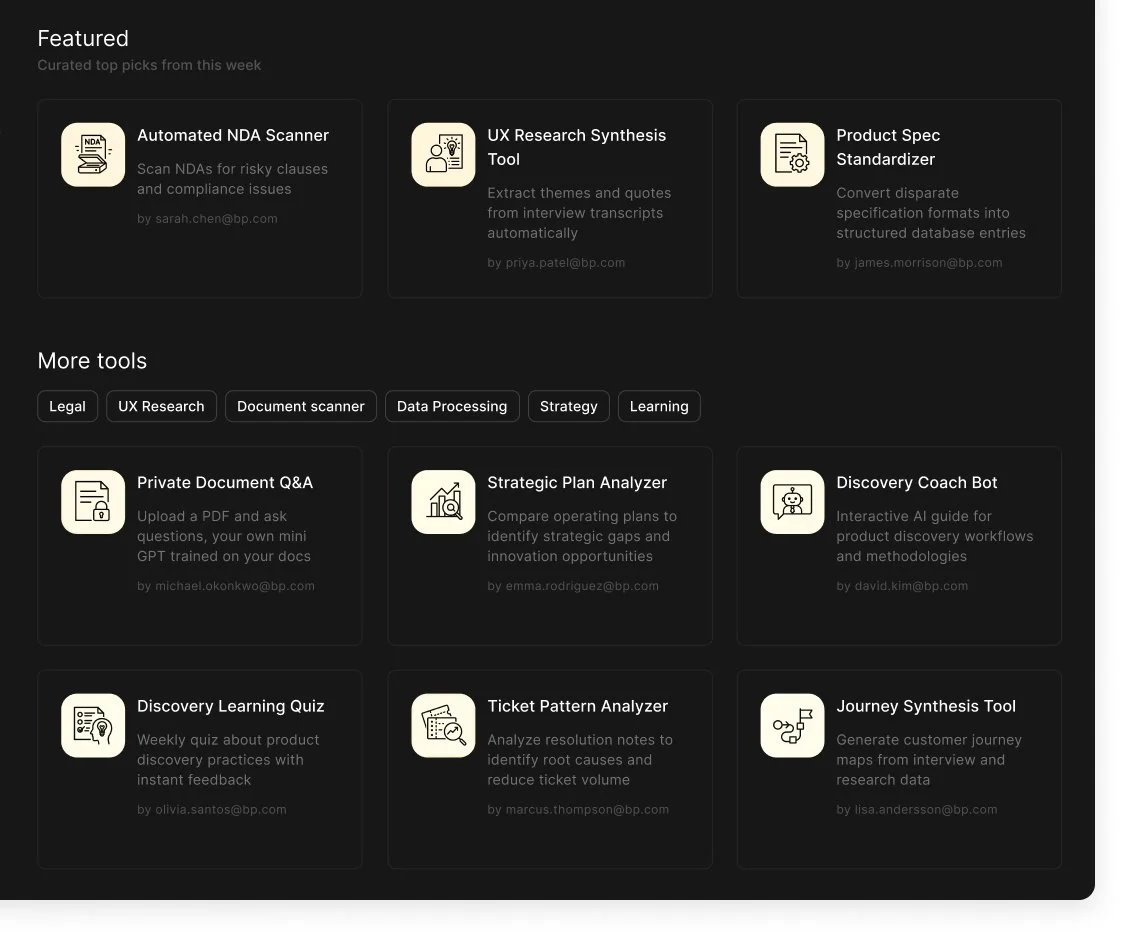Open the Journey Synthesis Tool card
The image size is (1127, 932).
click(x=898, y=768)
